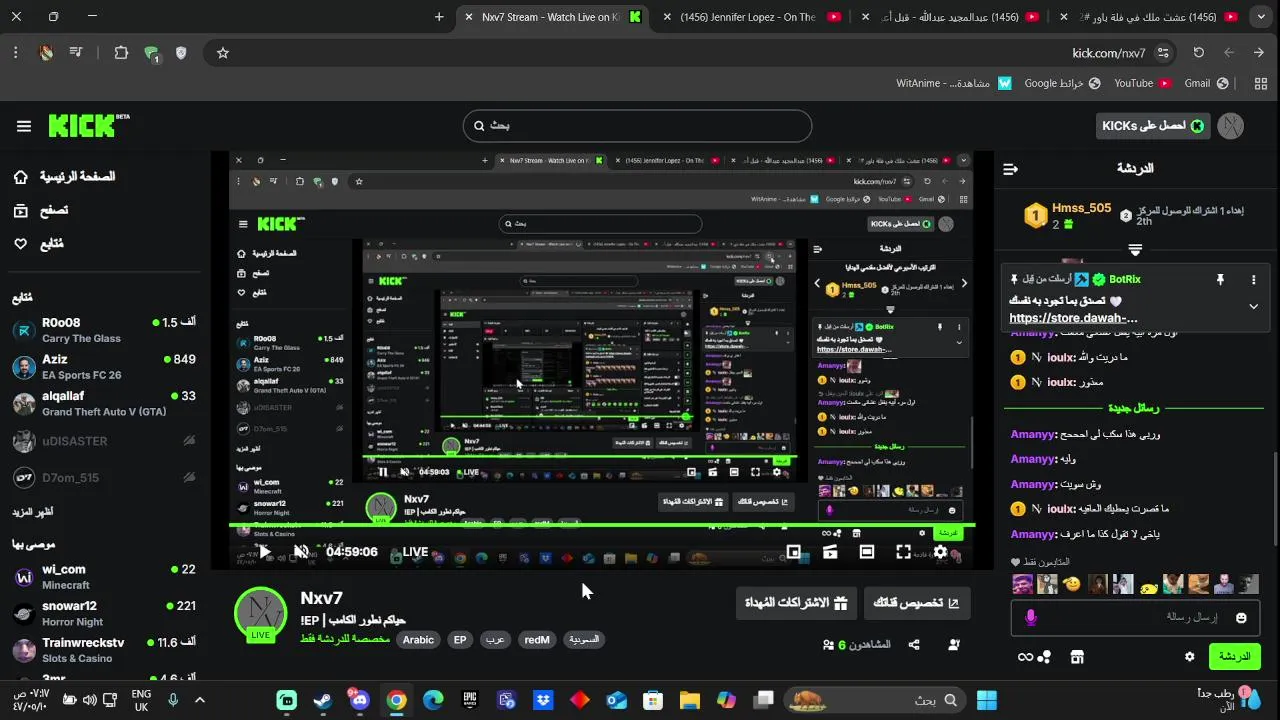Open the browse (تصفح) sidebar item
1280x720 pixels.
click(x=41, y=210)
